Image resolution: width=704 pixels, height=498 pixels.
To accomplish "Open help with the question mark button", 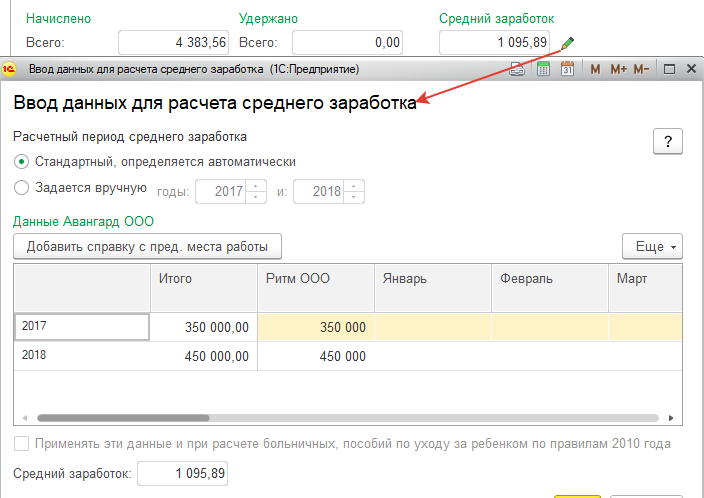I will pos(668,141).
